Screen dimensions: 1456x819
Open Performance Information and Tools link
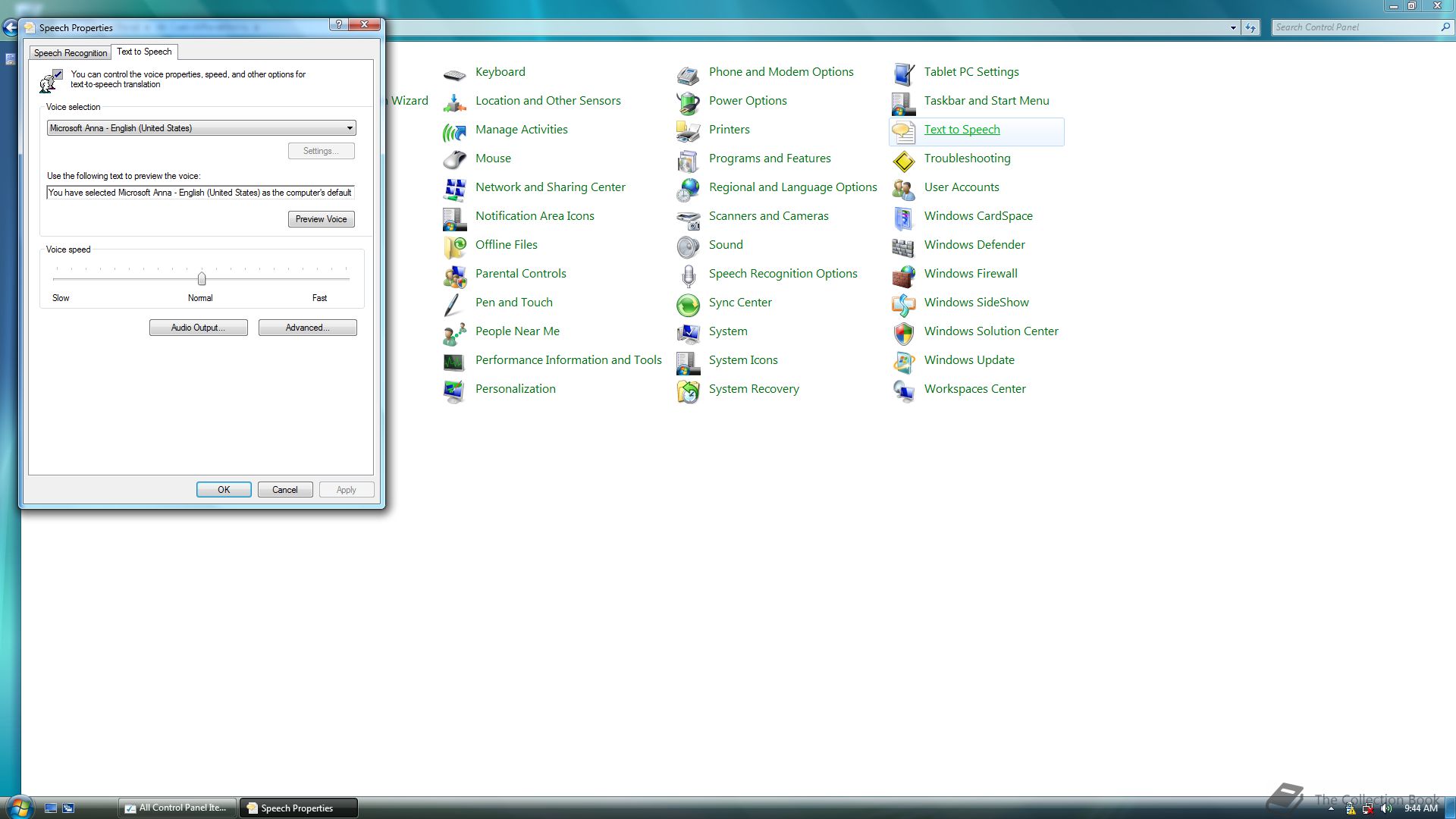click(568, 360)
